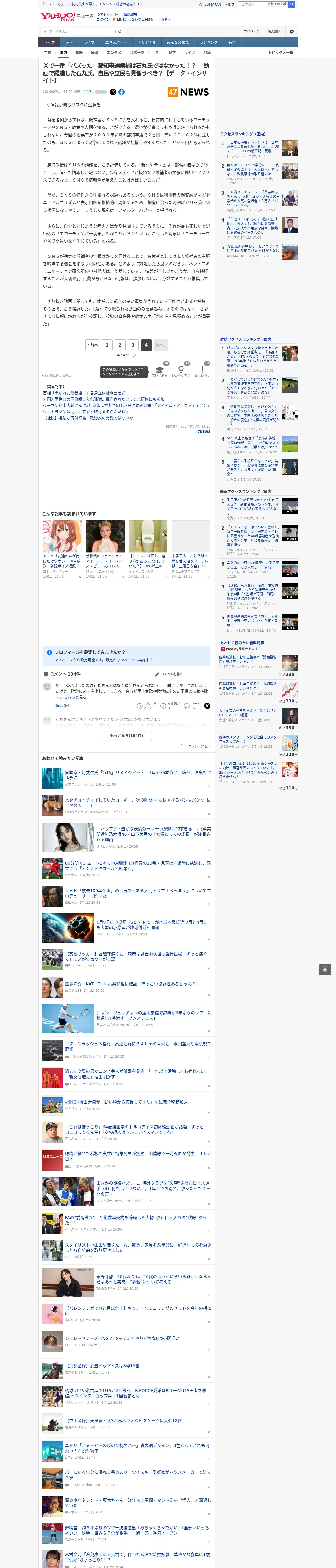The width and height of the screenshot is (336, 1568).
Task: Click the search magnifier icon beside keyword field
Action: pyautogui.click(x=120, y=32)
